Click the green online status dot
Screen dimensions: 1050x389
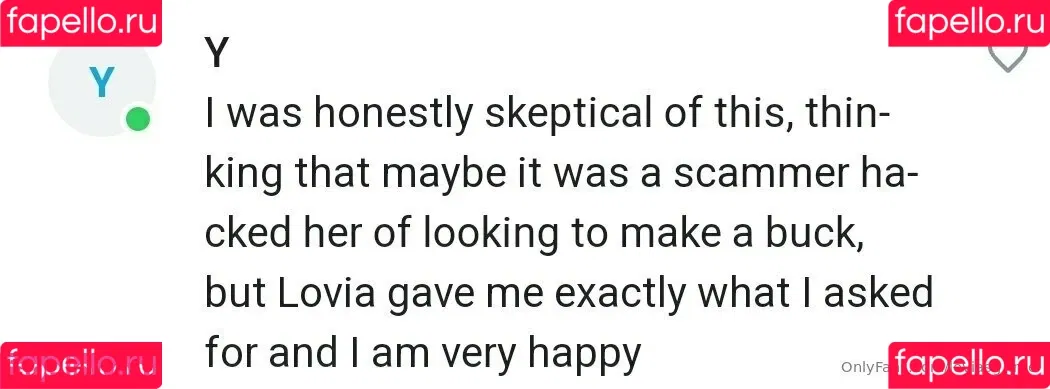point(139,121)
